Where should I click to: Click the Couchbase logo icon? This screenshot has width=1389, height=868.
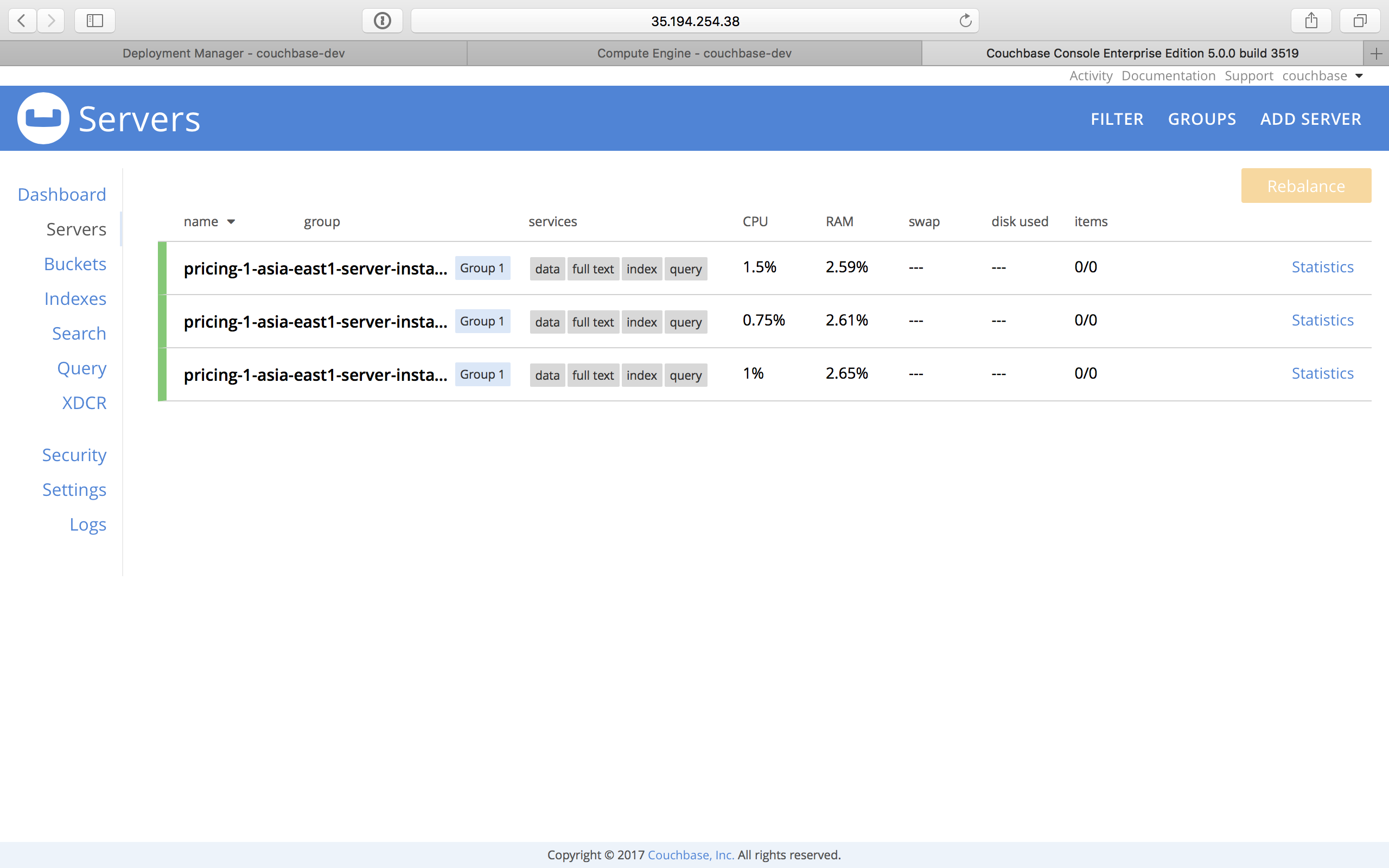pyautogui.click(x=43, y=118)
